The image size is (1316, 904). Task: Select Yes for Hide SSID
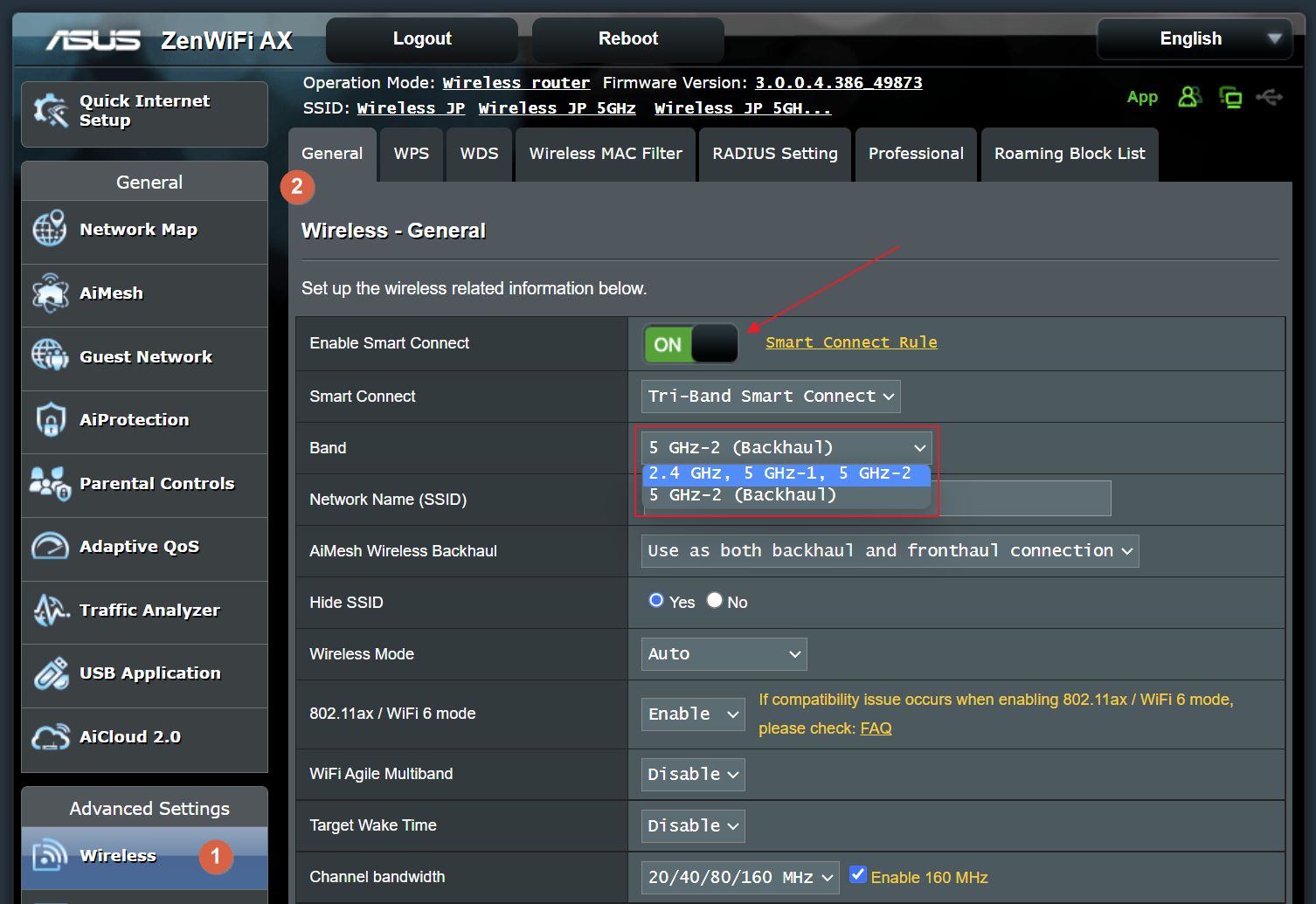[x=656, y=600]
